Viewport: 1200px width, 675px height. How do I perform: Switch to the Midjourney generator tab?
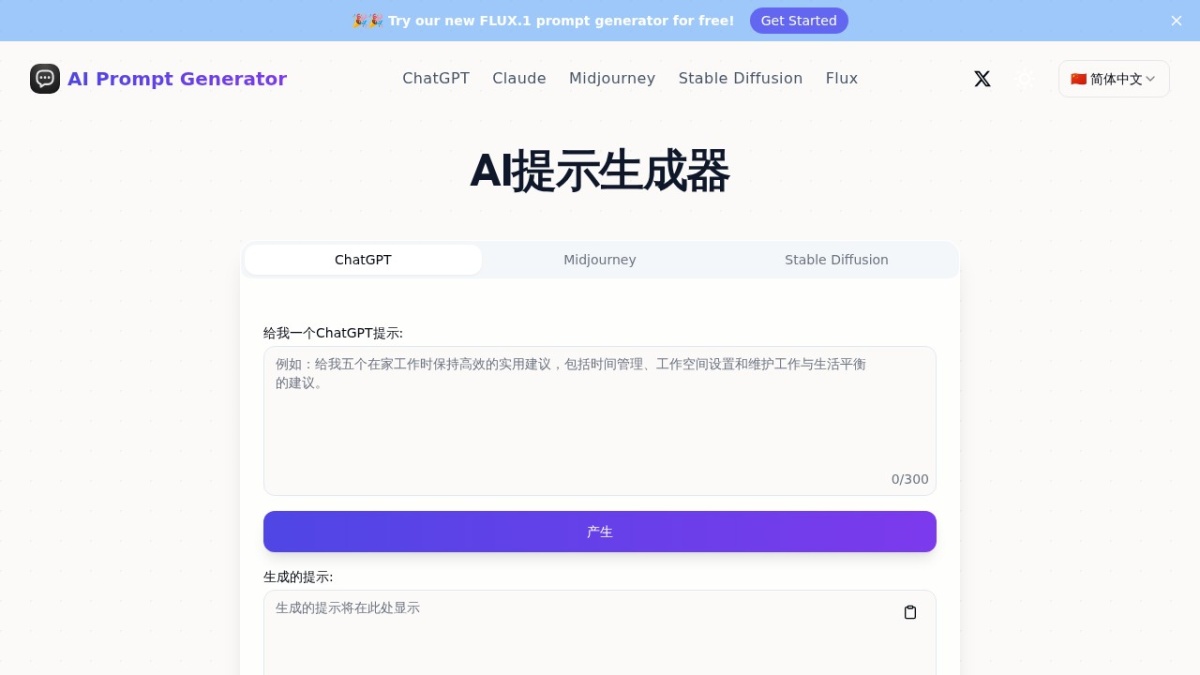point(600,260)
